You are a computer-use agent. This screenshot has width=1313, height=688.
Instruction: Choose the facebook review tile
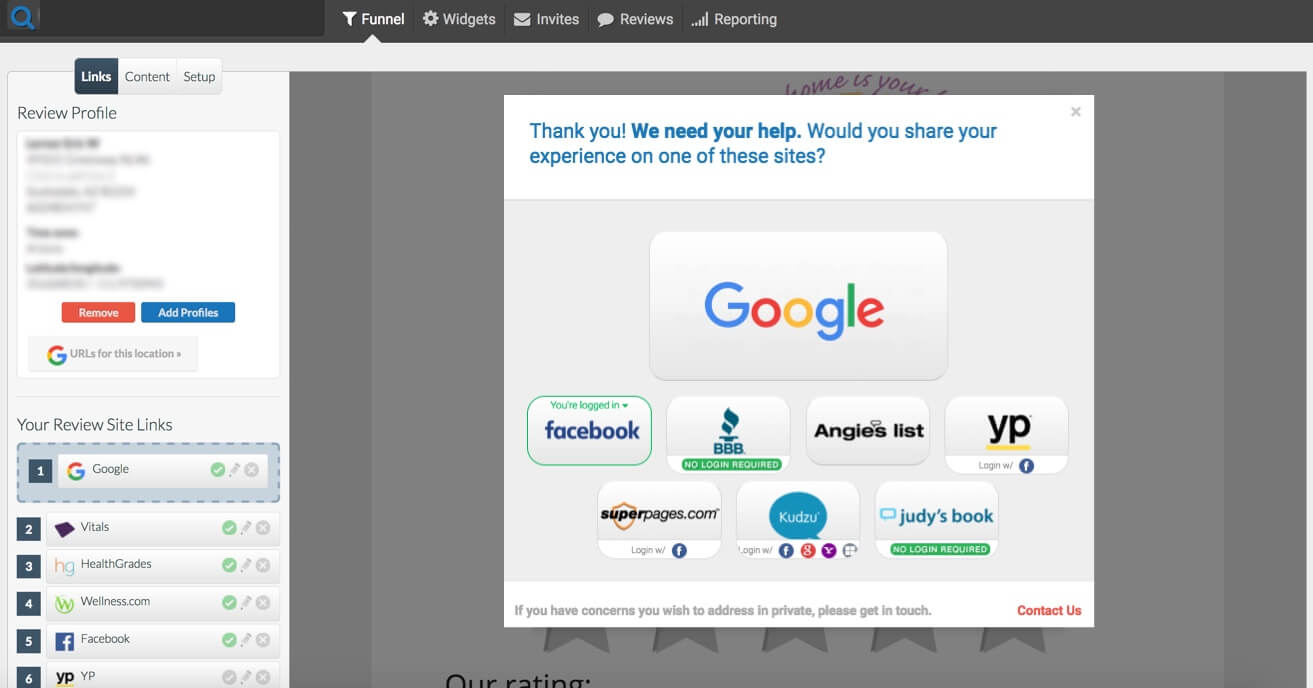click(x=589, y=431)
